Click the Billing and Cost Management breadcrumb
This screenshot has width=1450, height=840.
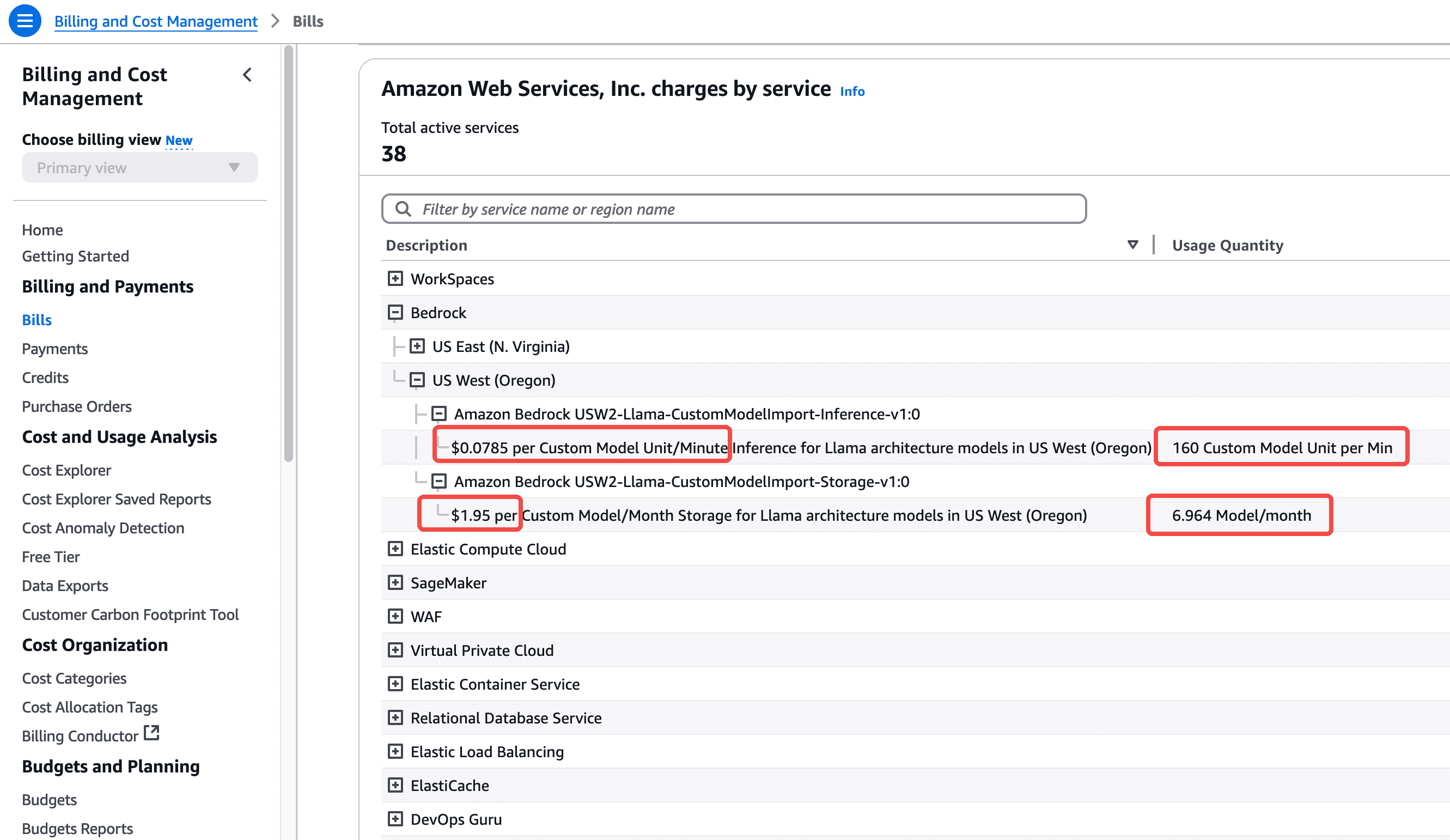[155, 21]
